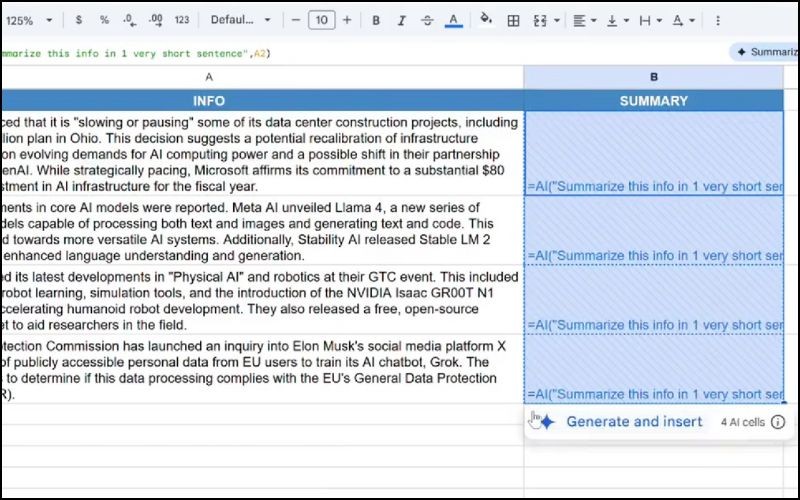Increase font size with plus button
This screenshot has height=500, width=800.
[x=347, y=20]
